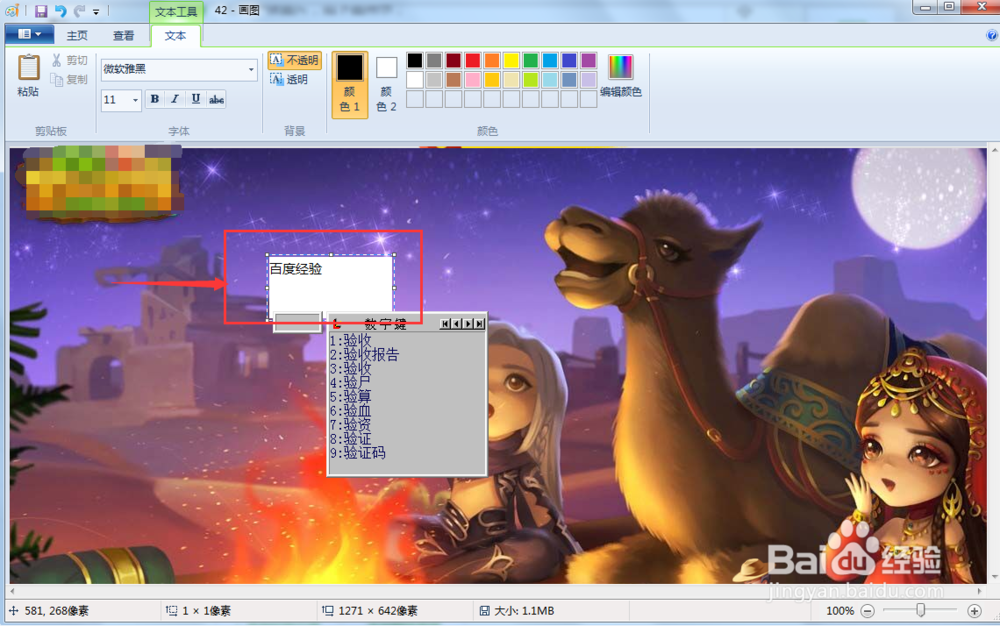Screen dimensions: 1000x626
Task: Pick the purple swatch in the top palette row
Action: [589, 61]
